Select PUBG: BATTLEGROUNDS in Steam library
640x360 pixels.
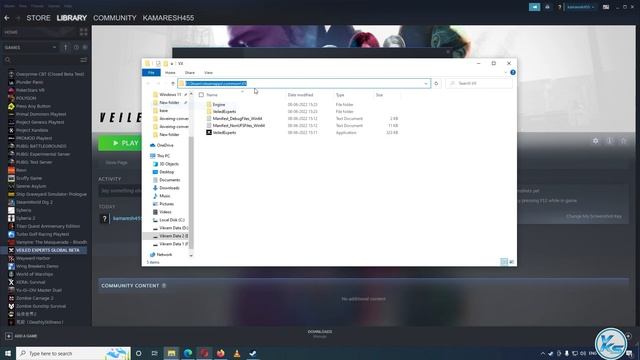(41, 146)
